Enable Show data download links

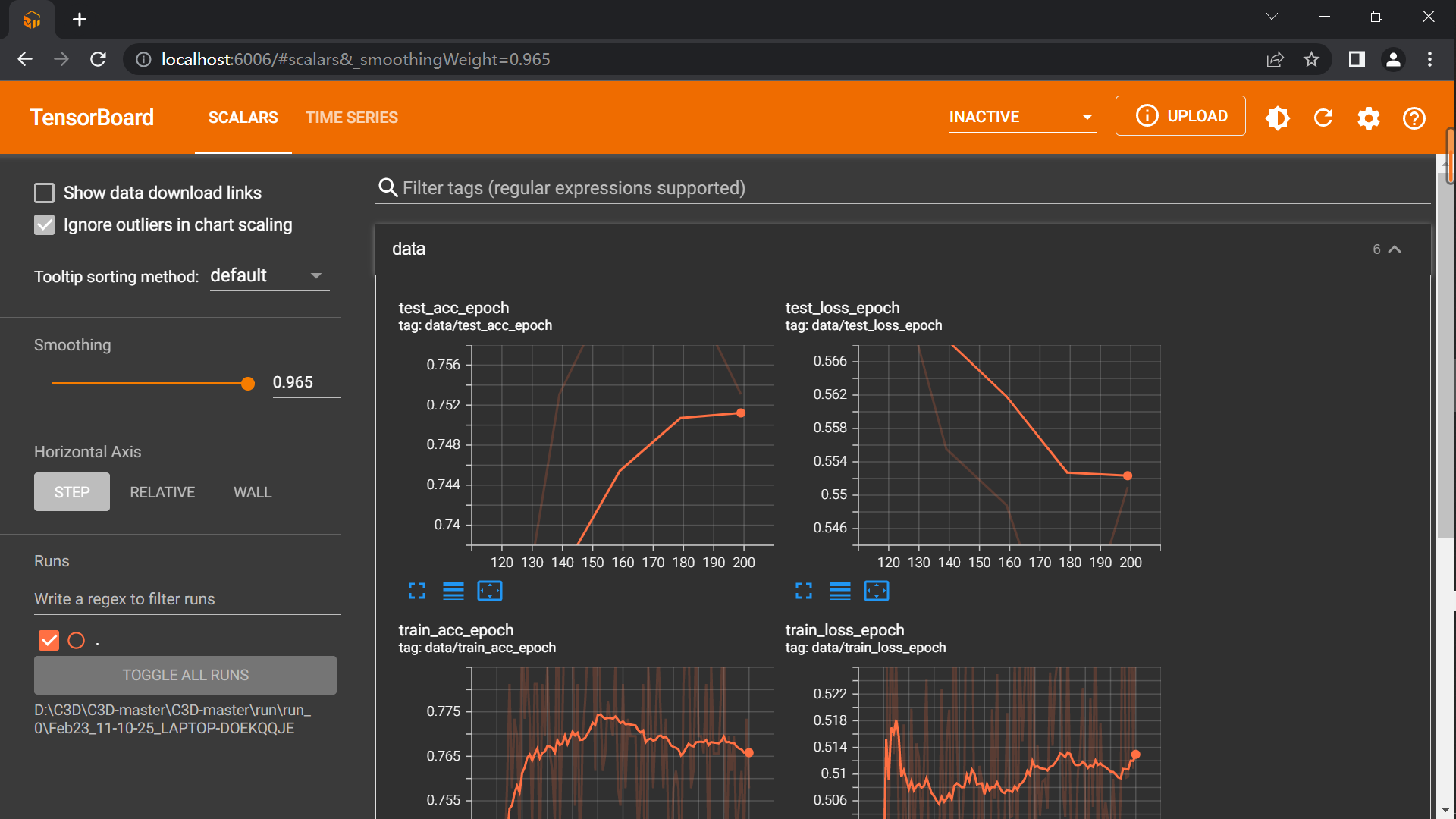(44, 193)
